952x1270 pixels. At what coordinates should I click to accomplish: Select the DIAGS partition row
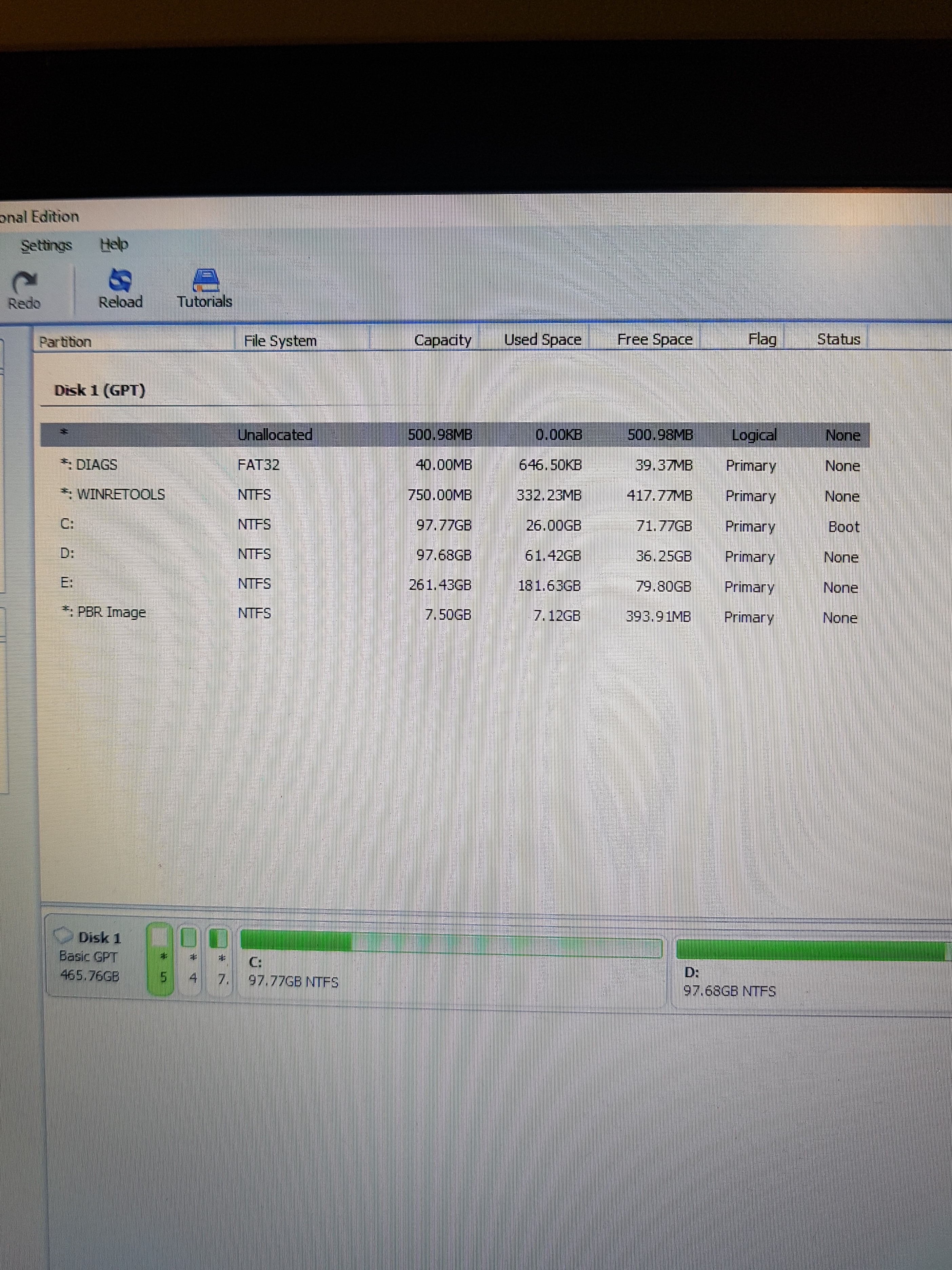click(x=455, y=465)
